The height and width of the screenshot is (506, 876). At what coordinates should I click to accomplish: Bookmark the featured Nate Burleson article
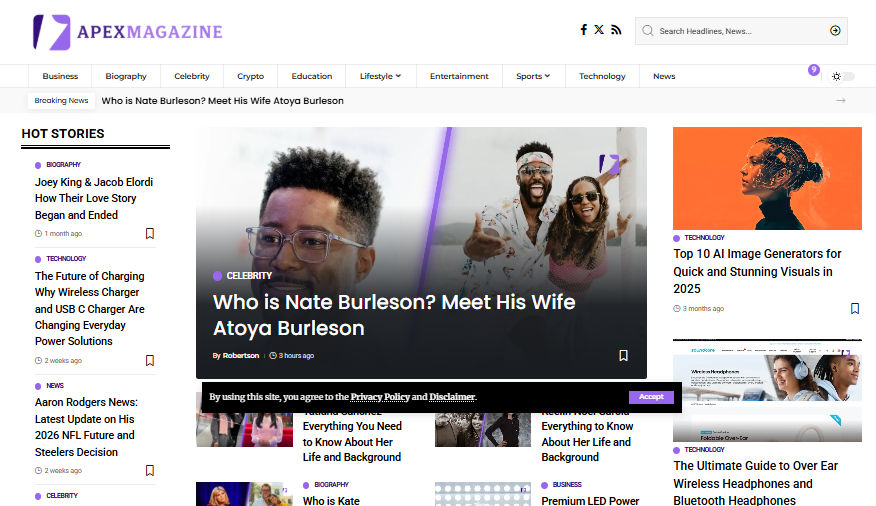pos(623,356)
